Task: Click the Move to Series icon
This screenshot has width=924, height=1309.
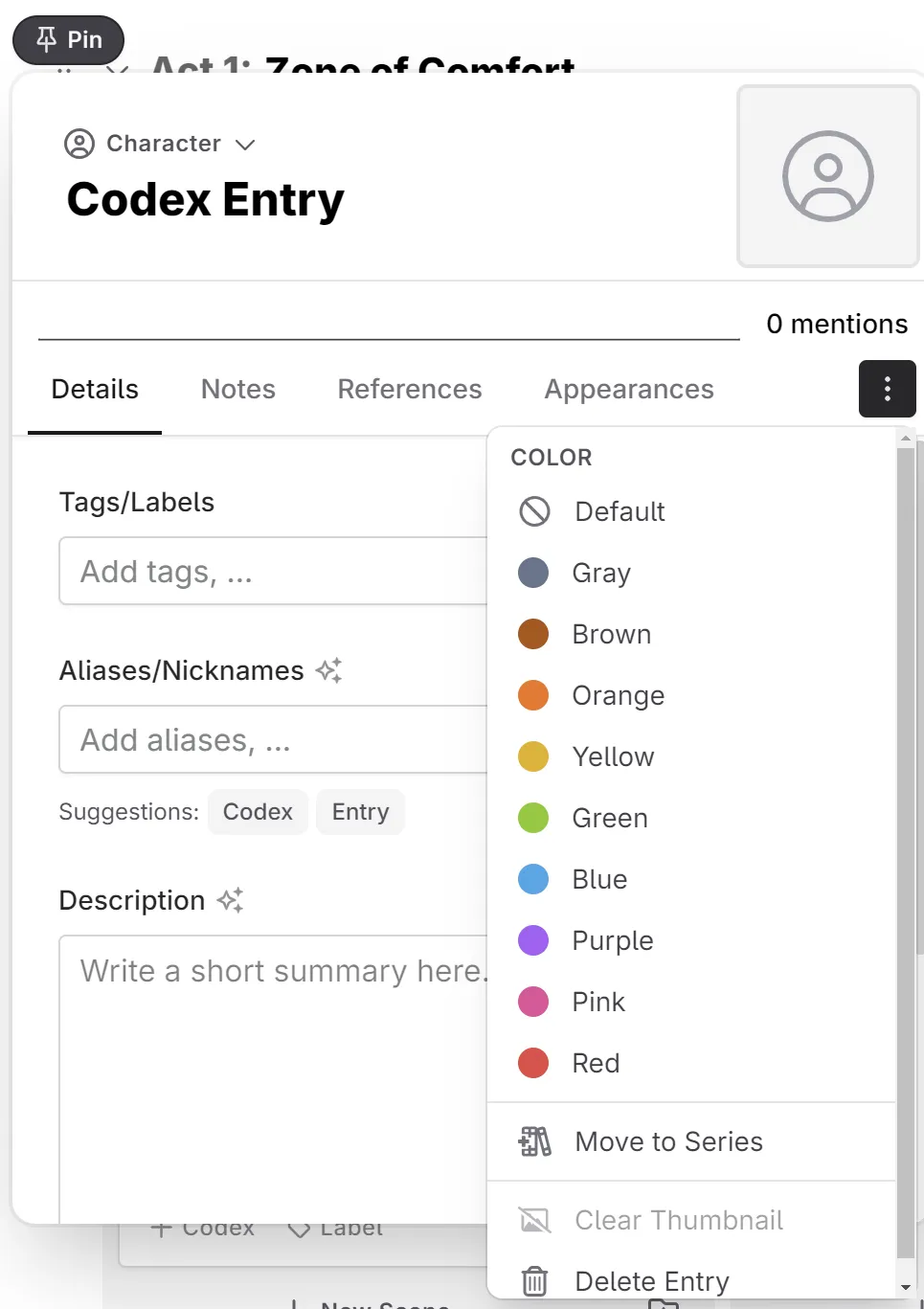Action: (534, 1141)
